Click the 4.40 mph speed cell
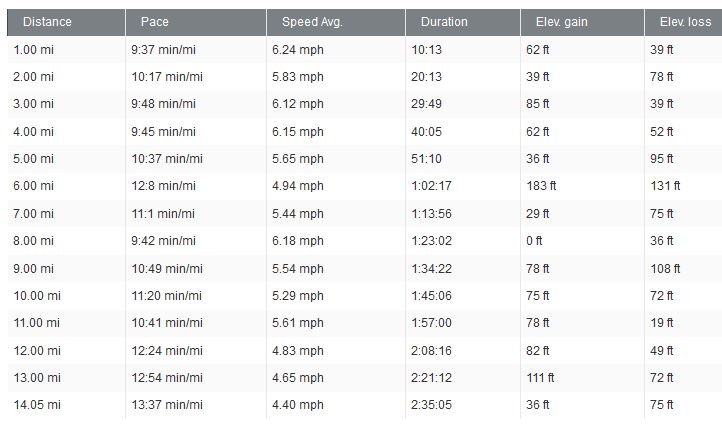The height and width of the screenshot is (432, 722). (297, 404)
